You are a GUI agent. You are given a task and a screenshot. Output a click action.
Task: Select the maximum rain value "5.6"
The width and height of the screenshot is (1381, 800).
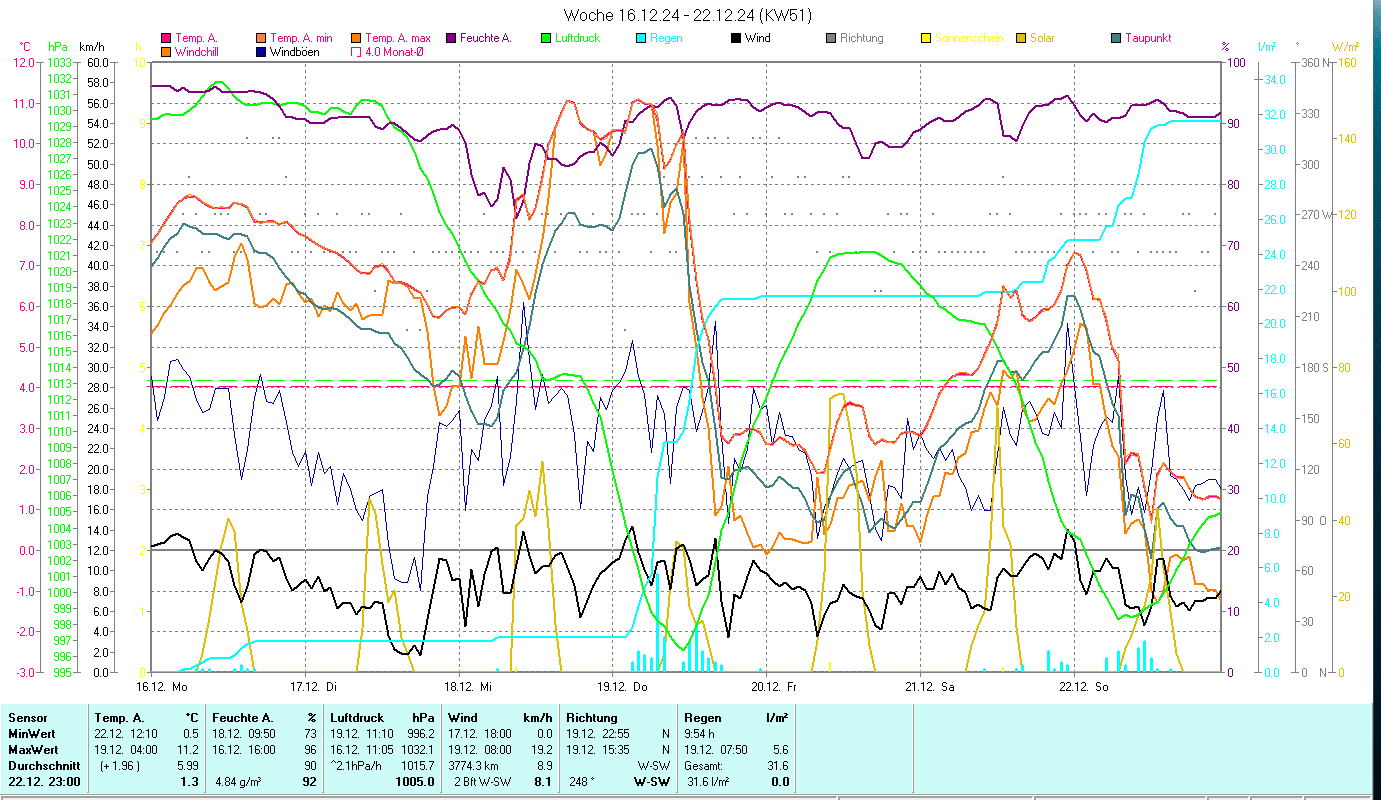(x=780, y=750)
